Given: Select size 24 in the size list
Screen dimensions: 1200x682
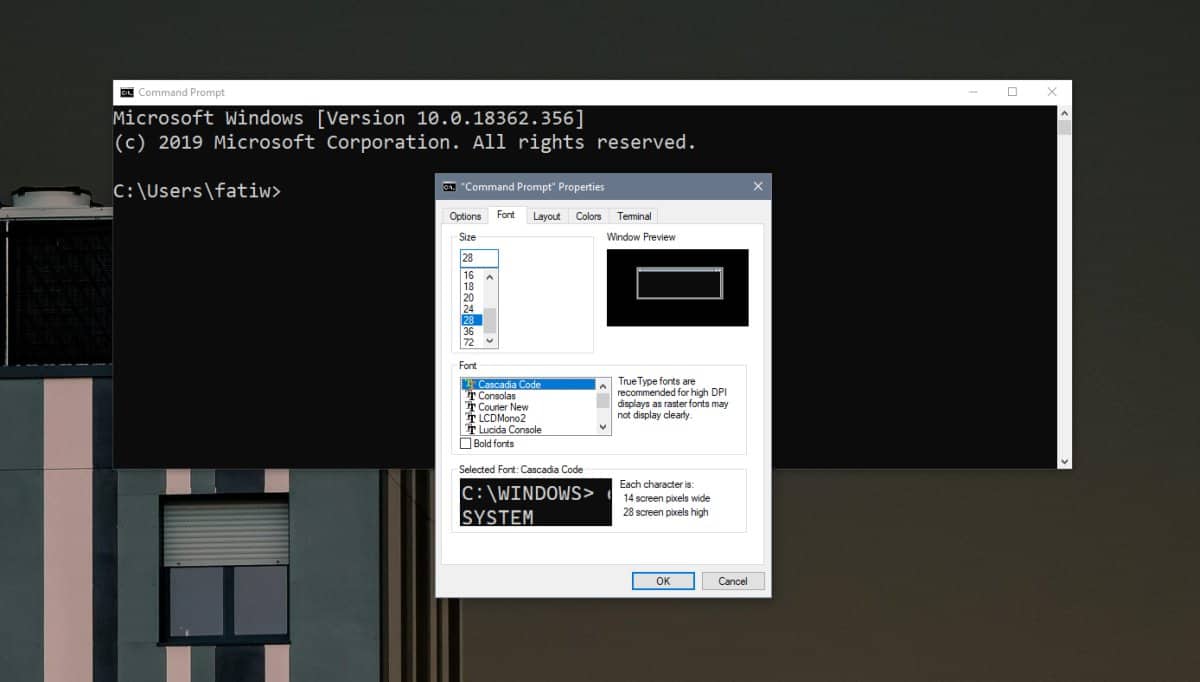Looking at the screenshot, I should point(472,309).
